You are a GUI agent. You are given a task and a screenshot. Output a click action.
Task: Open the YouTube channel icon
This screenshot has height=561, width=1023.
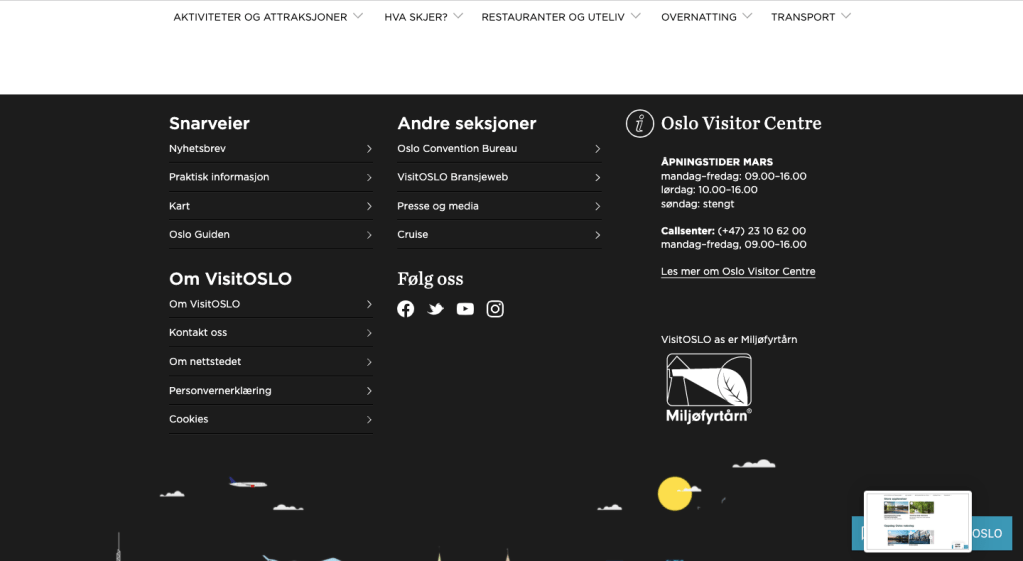click(465, 309)
